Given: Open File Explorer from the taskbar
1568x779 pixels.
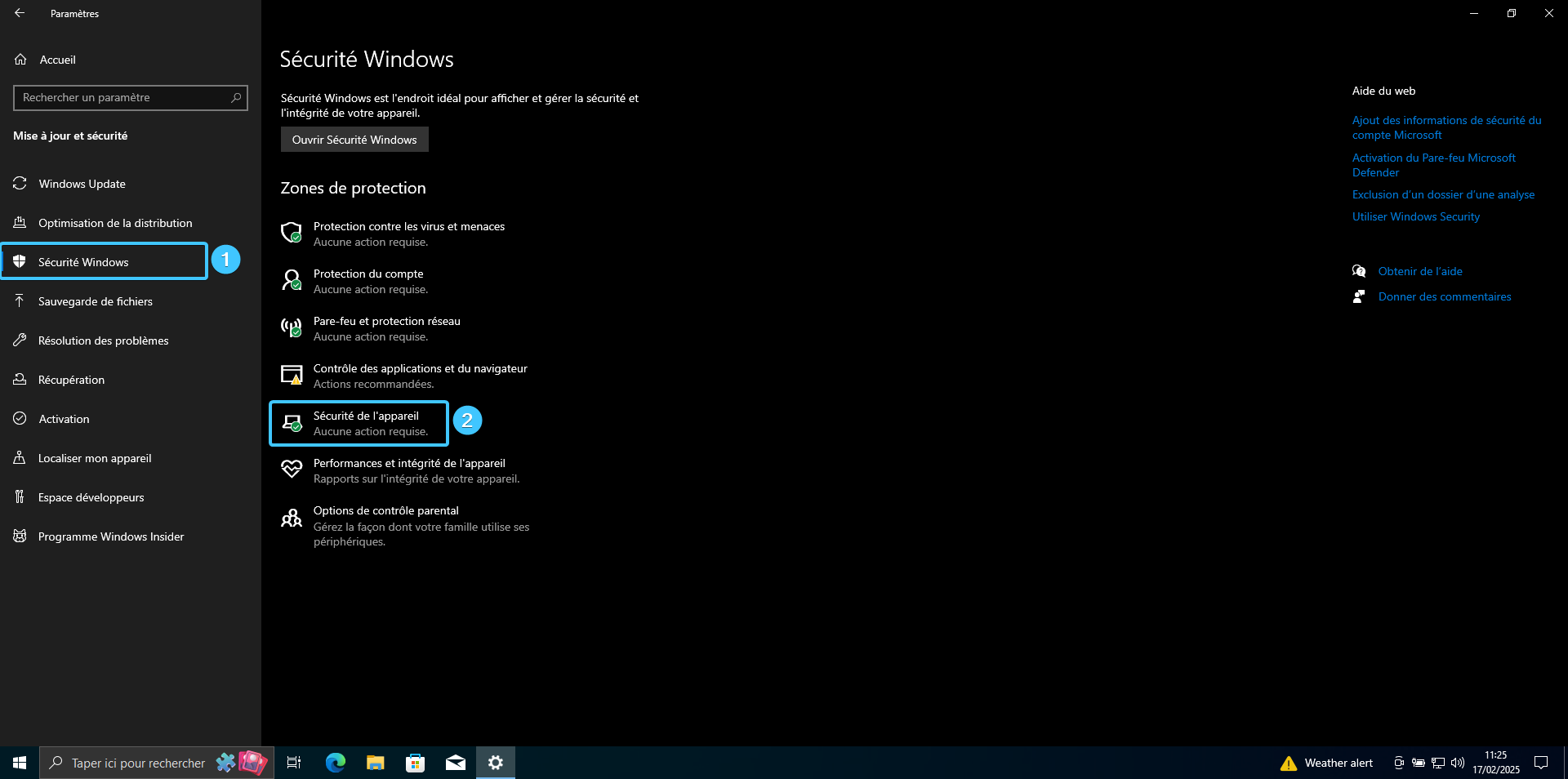Looking at the screenshot, I should tap(376, 763).
